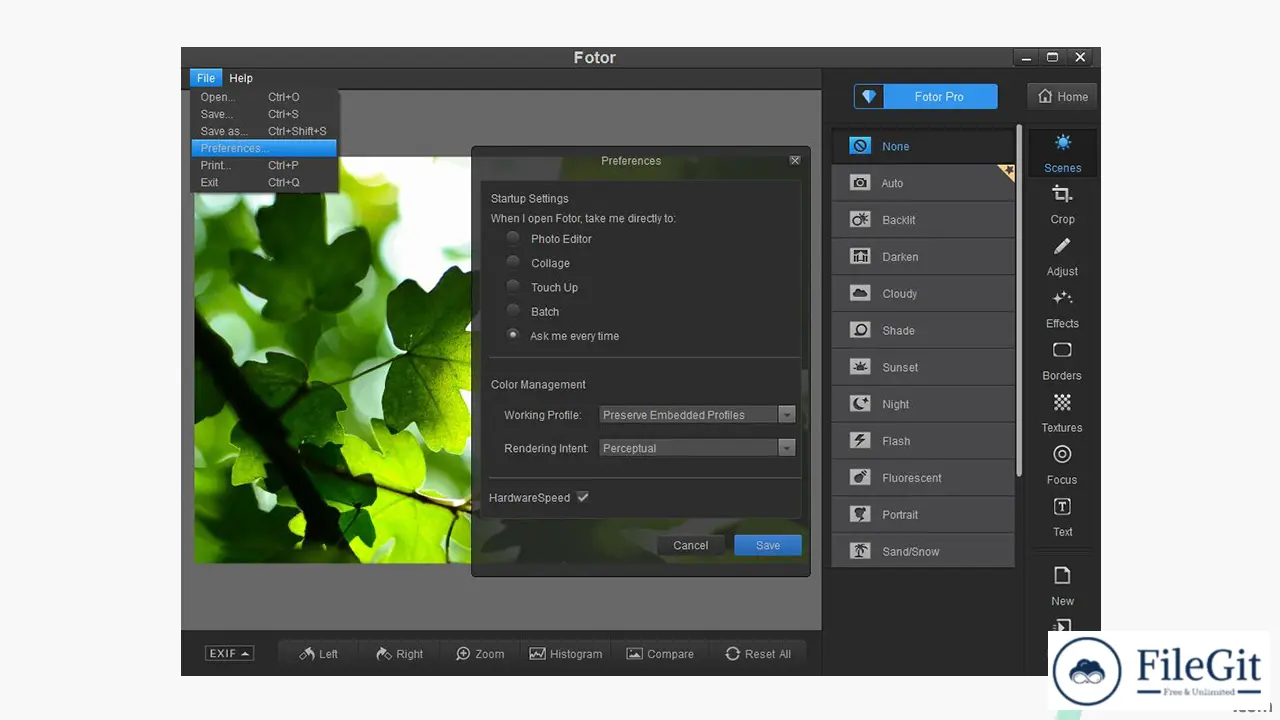Viewport: 1280px width, 720px height.
Task: Click the Fotor Pro button
Action: (926, 96)
